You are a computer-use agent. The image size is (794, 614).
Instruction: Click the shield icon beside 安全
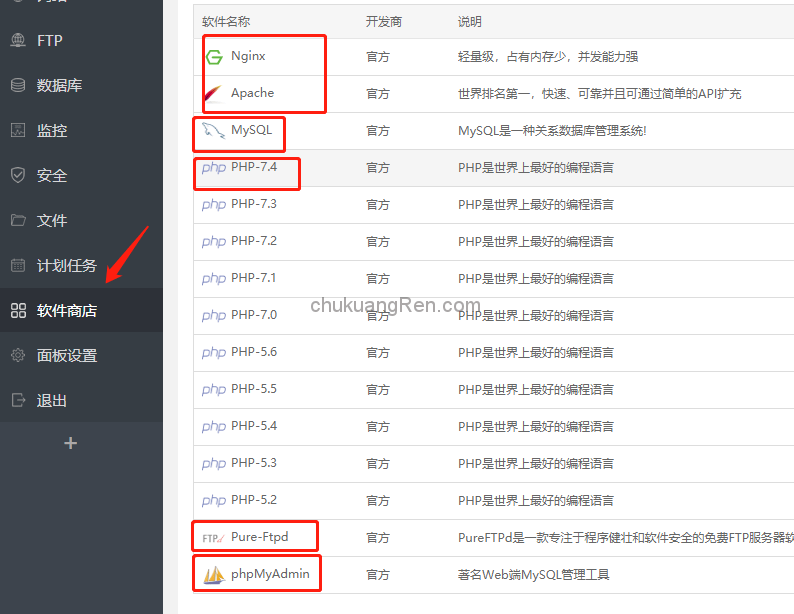coord(18,175)
